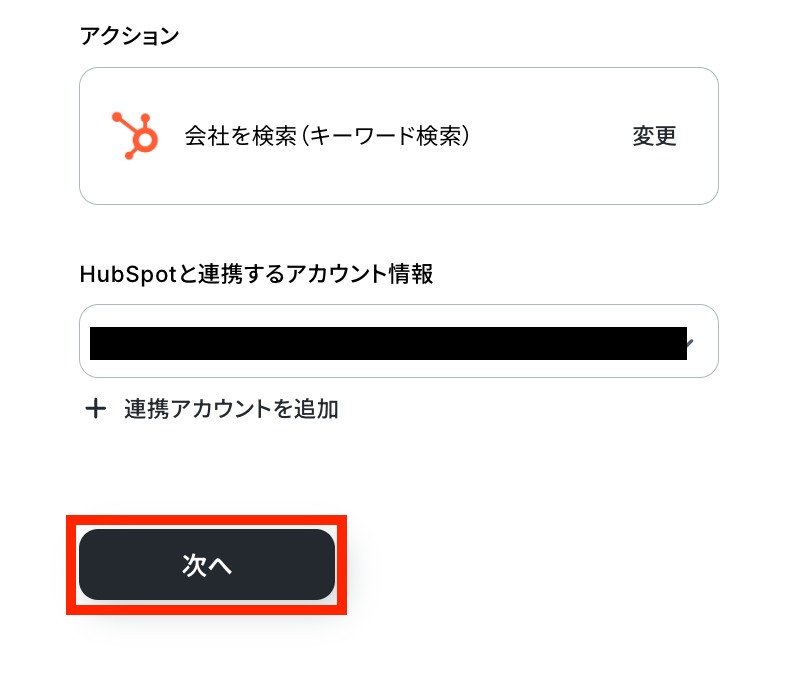Image resolution: width=806 pixels, height=684 pixels.
Task: Click the dark 次へ button highlighted in red
Action: coord(207,564)
